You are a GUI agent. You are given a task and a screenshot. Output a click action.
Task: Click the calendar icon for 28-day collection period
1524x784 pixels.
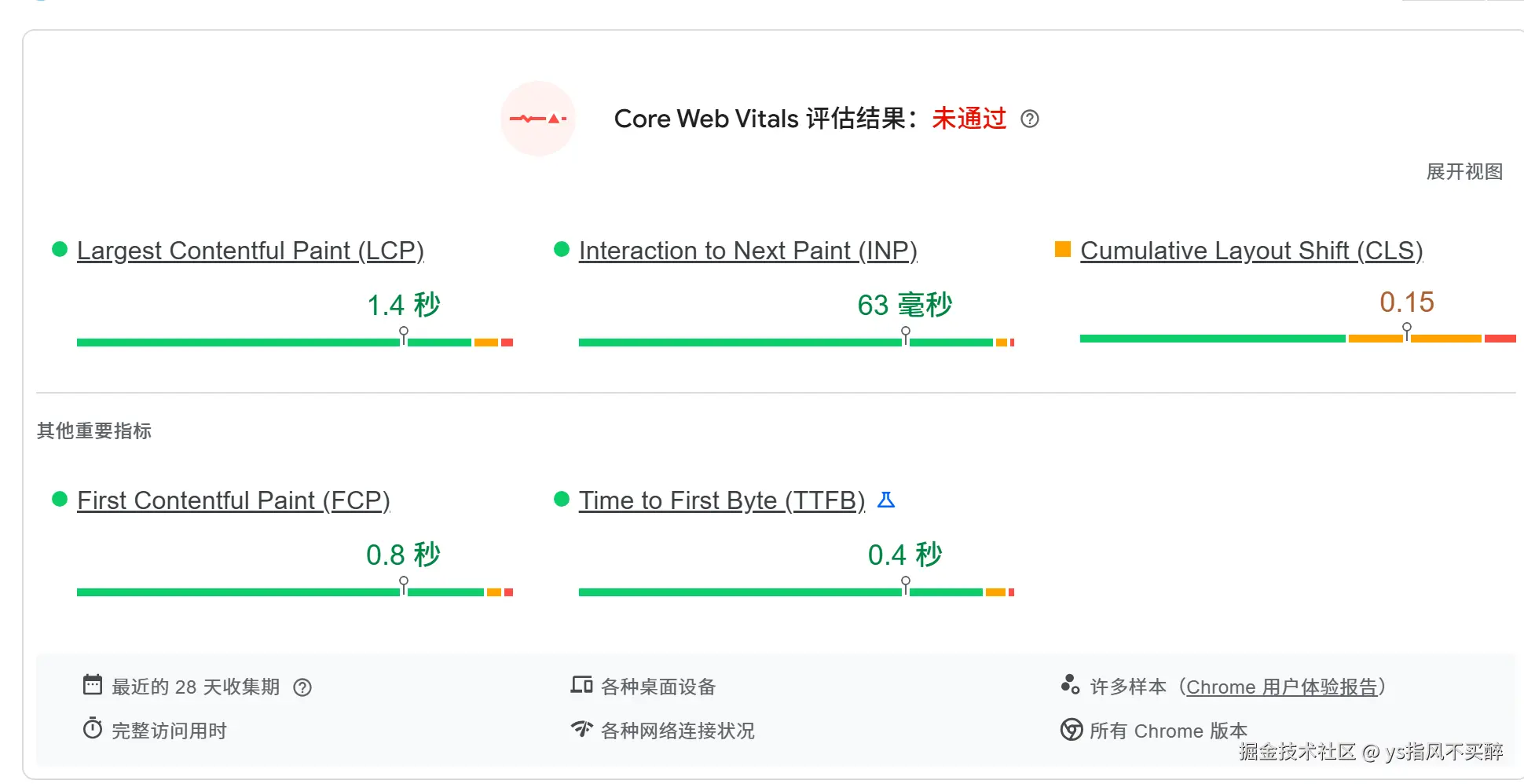93,685
